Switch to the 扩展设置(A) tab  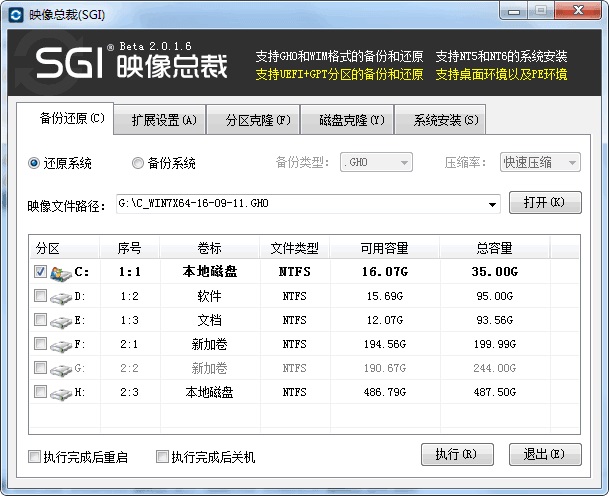(164, 121)
